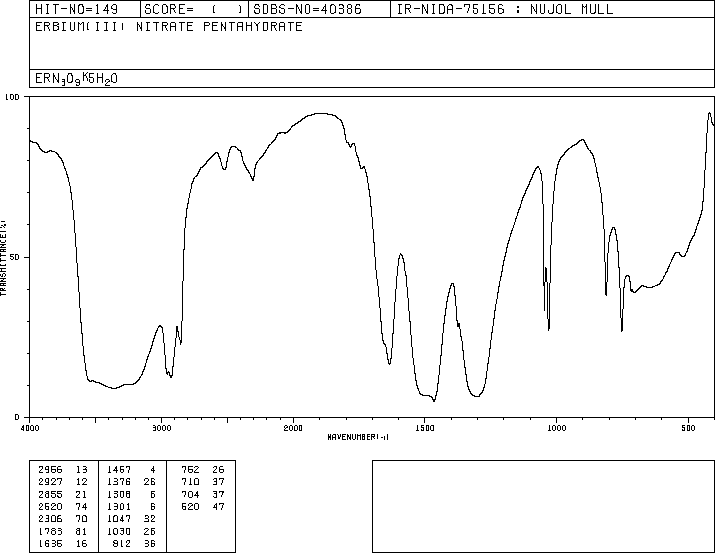Click the ErN3O9·5H2O formula text

(x=76, y=79)
